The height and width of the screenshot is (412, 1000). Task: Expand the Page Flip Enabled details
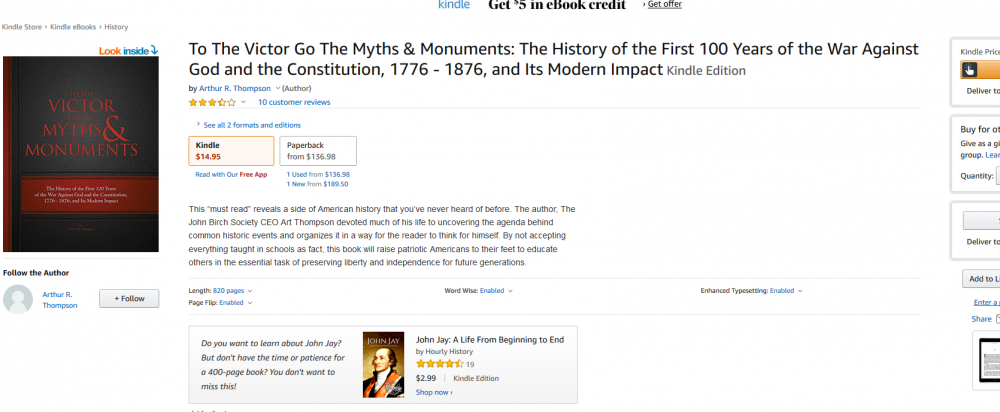[249, 302]
